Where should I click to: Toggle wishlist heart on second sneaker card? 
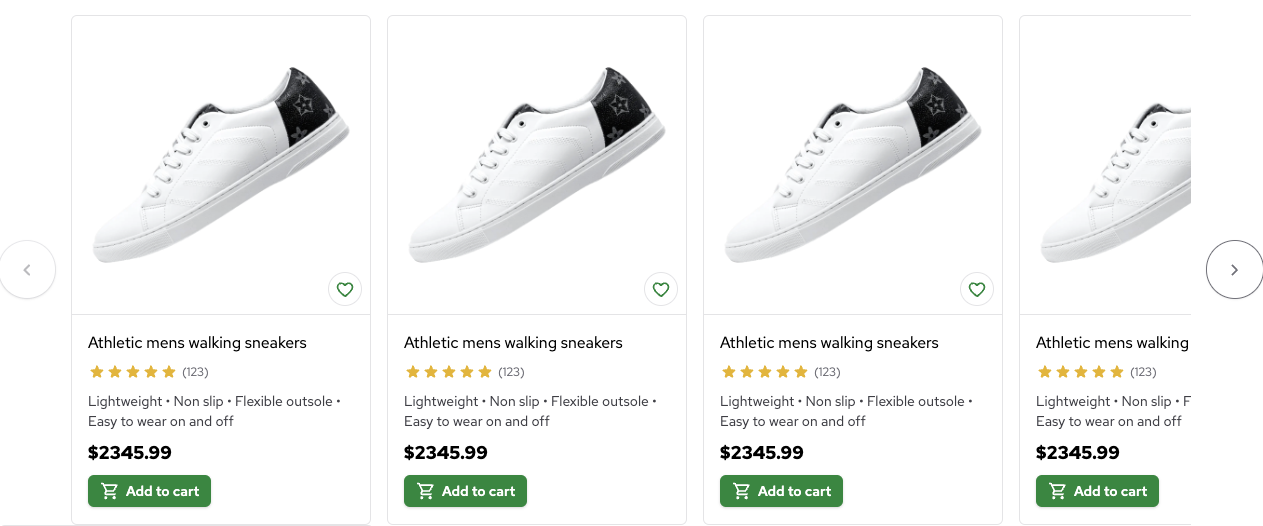[x=661, y=290]
